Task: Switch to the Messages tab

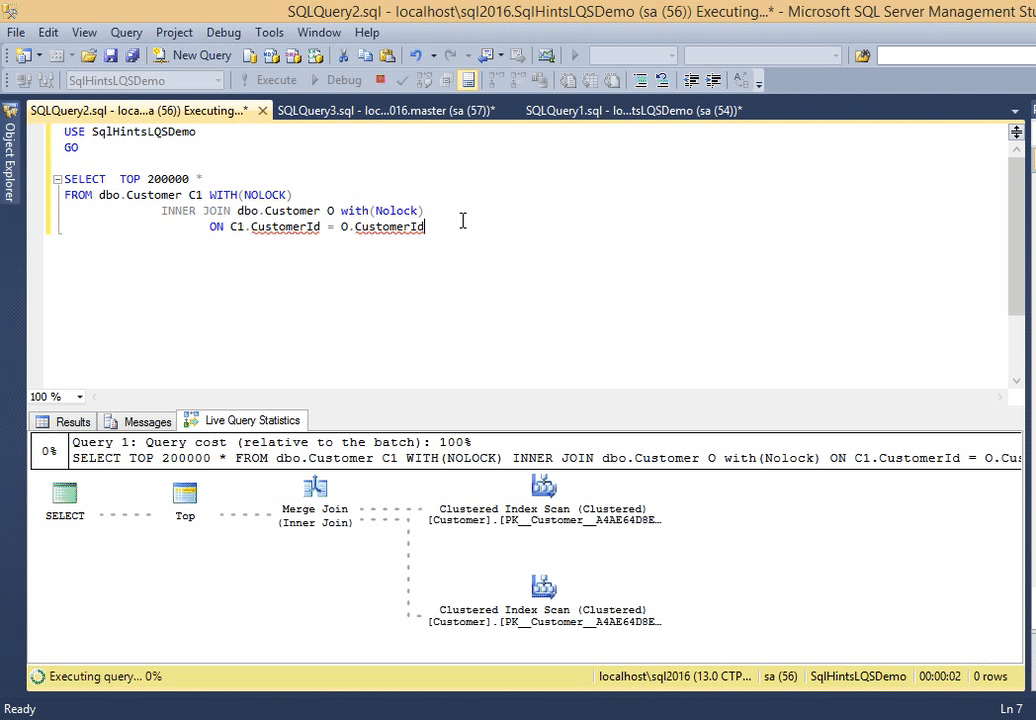Action: (x=138, y=421)
